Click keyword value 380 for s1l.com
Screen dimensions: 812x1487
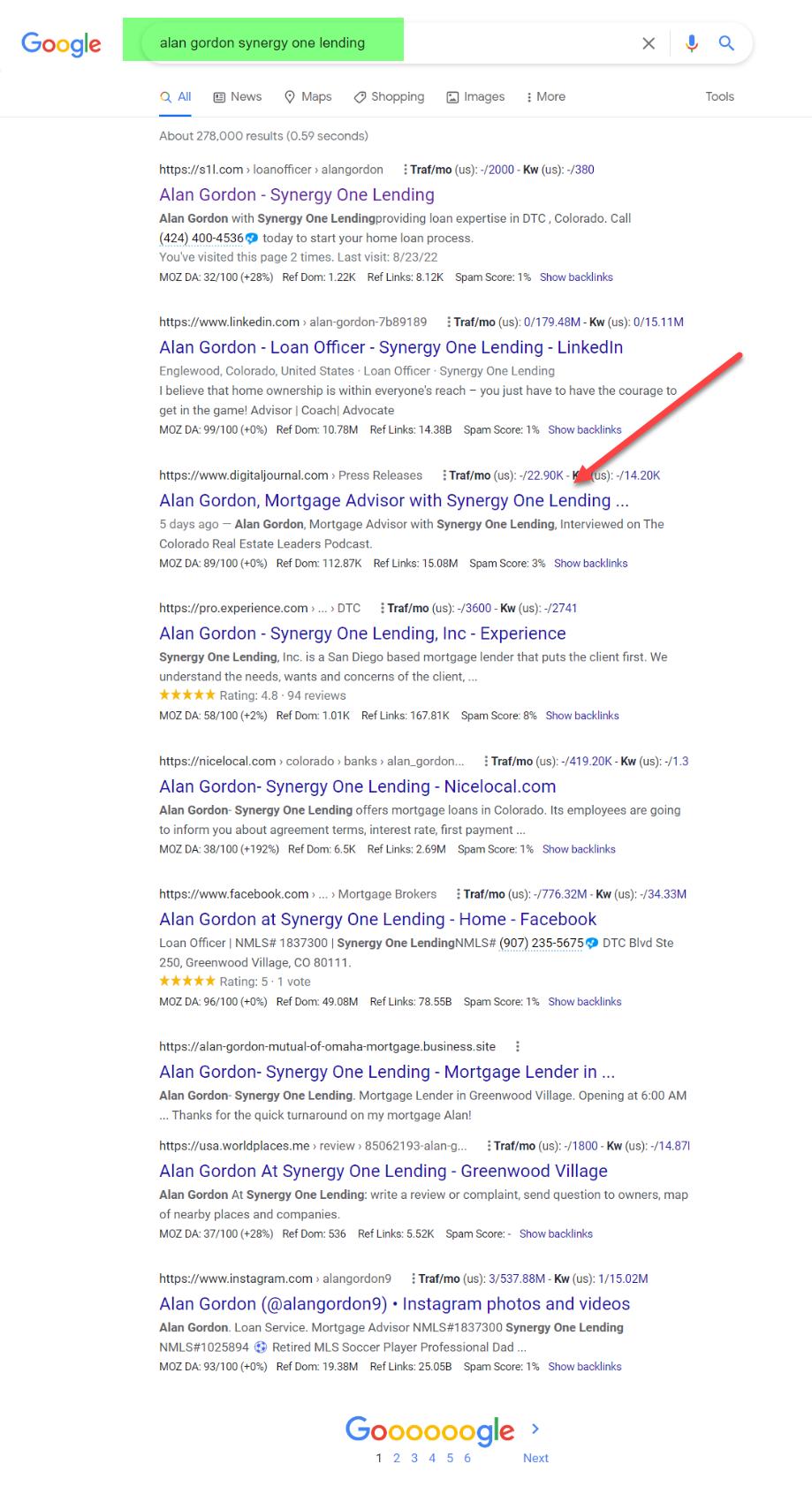pos(584,170)
